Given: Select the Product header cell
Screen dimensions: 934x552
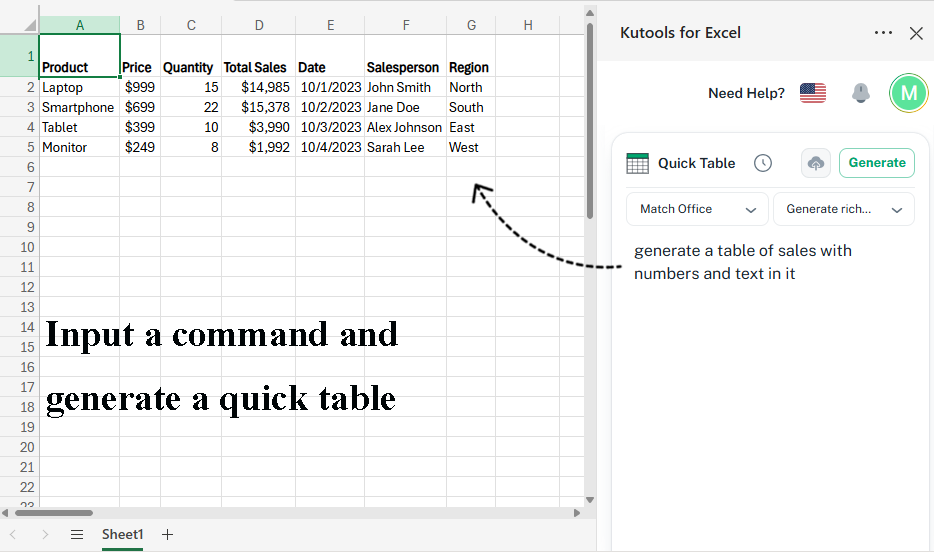Looking at the screenshot, I should (79, 56).
